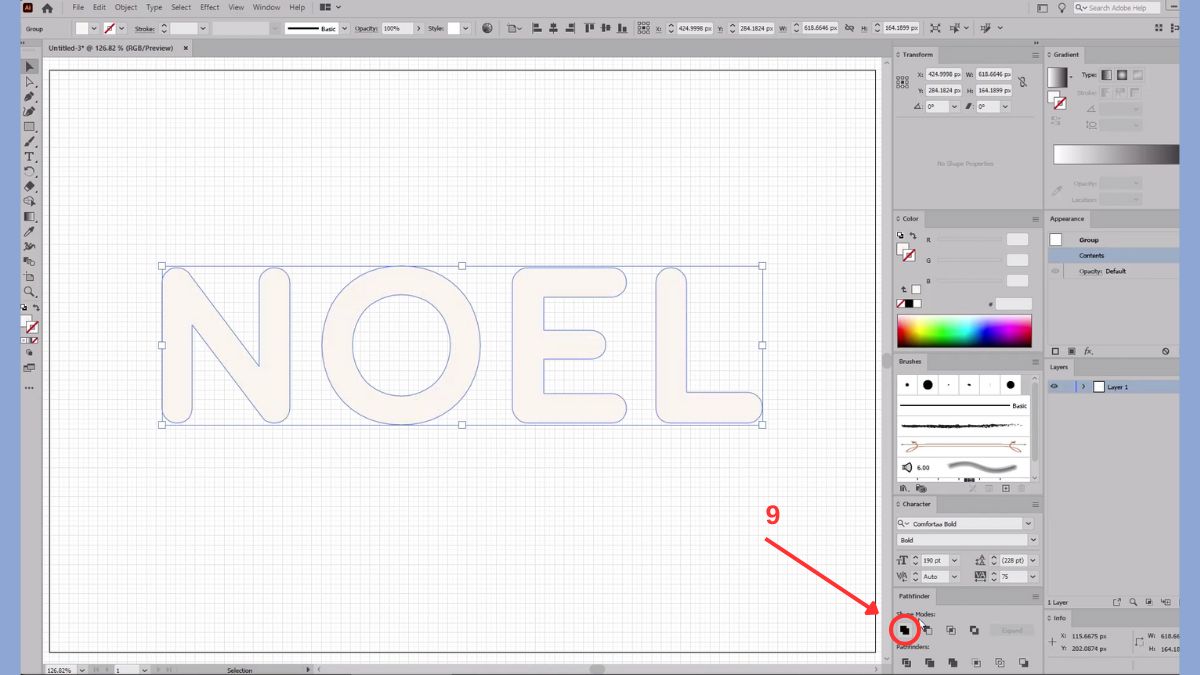Select the Linear gradient type button

coord(1107,75)
